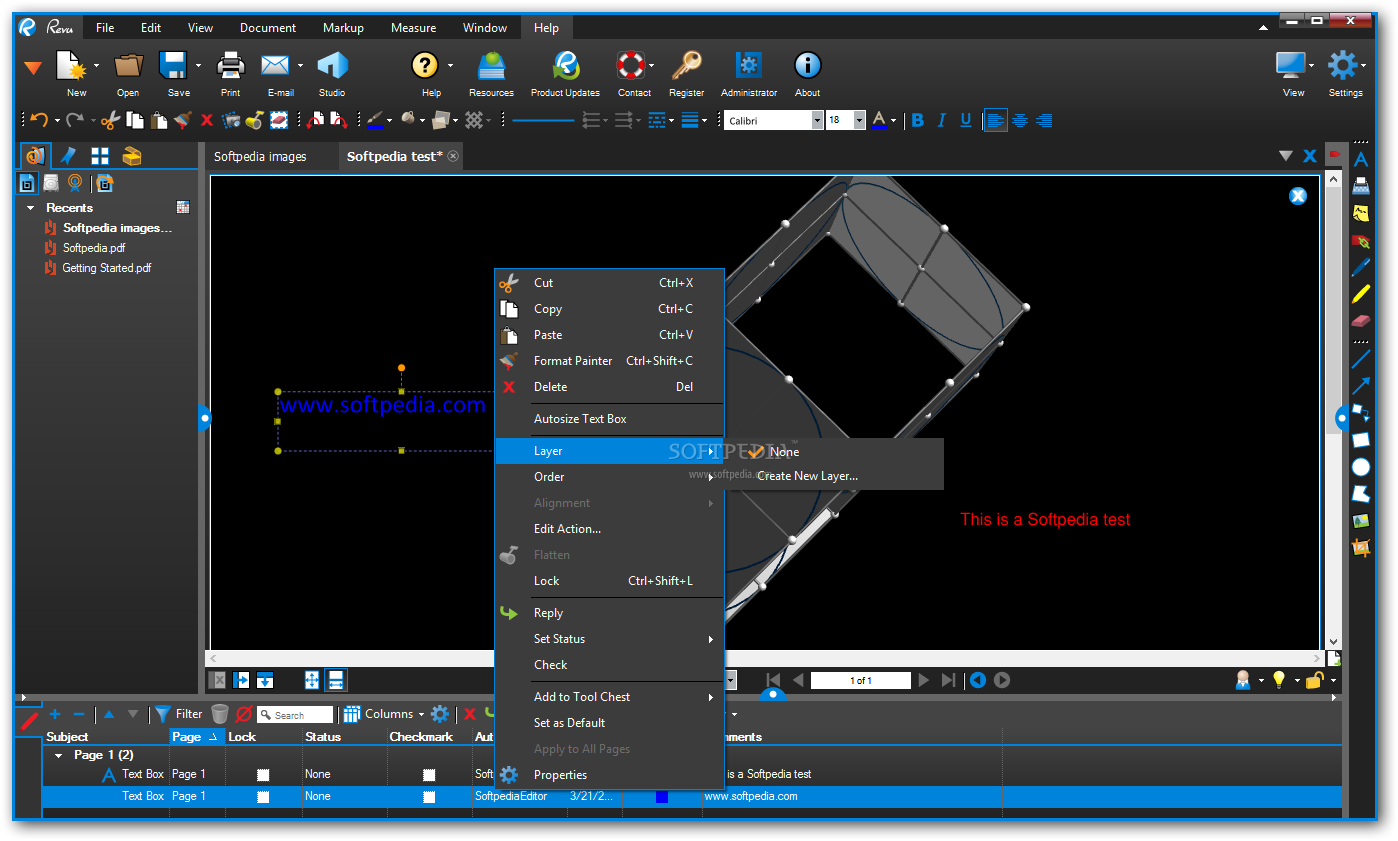Screen dimensions: 1398x841
Task: Open the Measure menu
Action: (414, 28)
